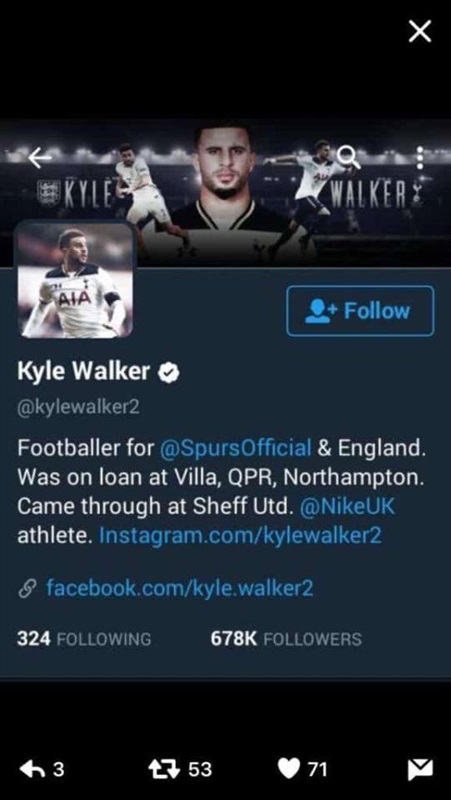451x800 pixels.
Task: View the 324 Following list
Action: [x=84, y=639]
